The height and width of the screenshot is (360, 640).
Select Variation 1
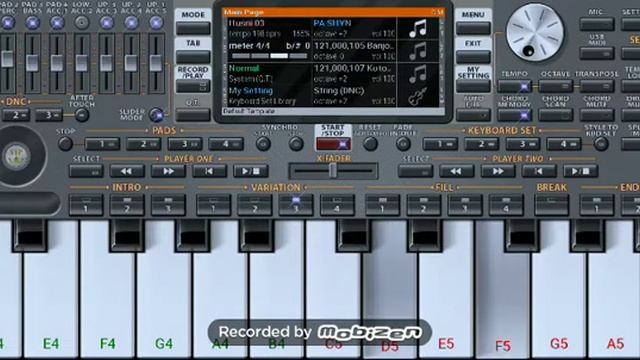213,204
